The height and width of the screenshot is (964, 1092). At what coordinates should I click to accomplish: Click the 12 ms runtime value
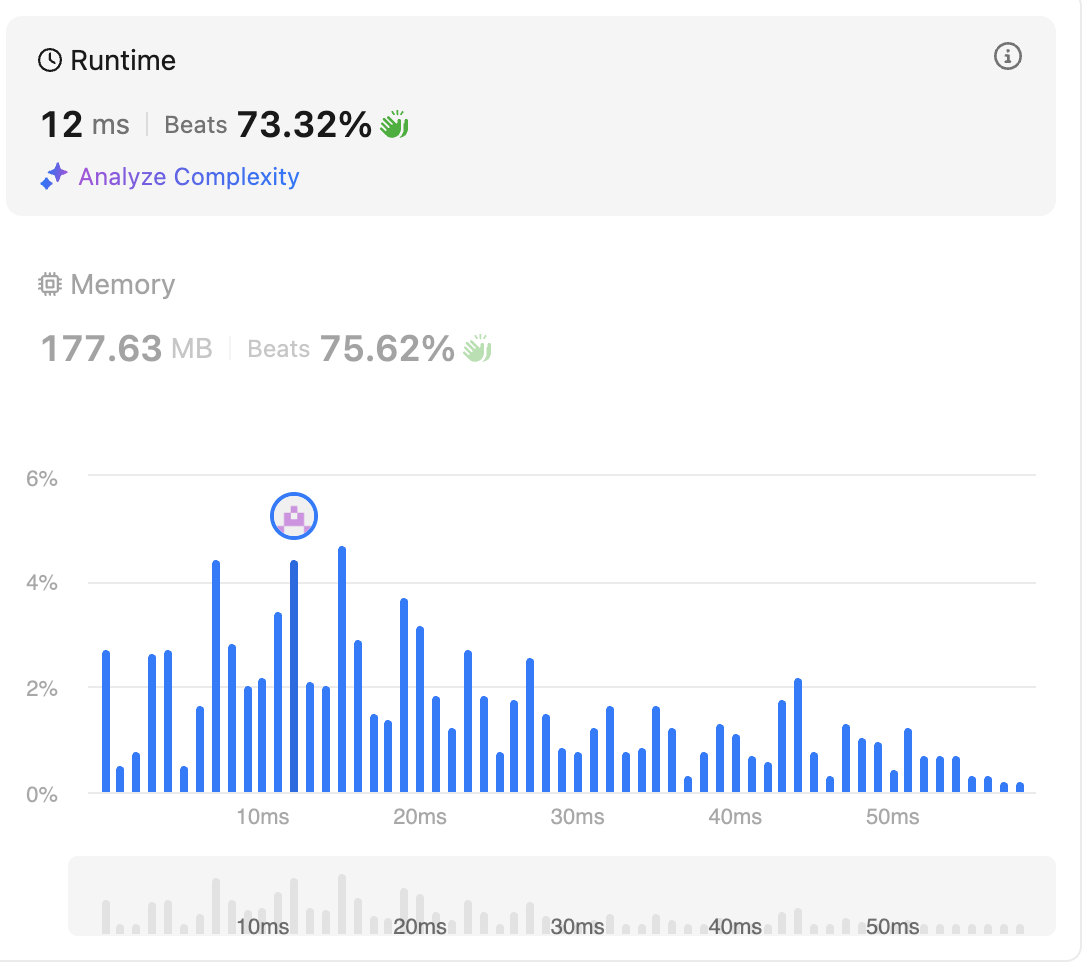(84, 125)
